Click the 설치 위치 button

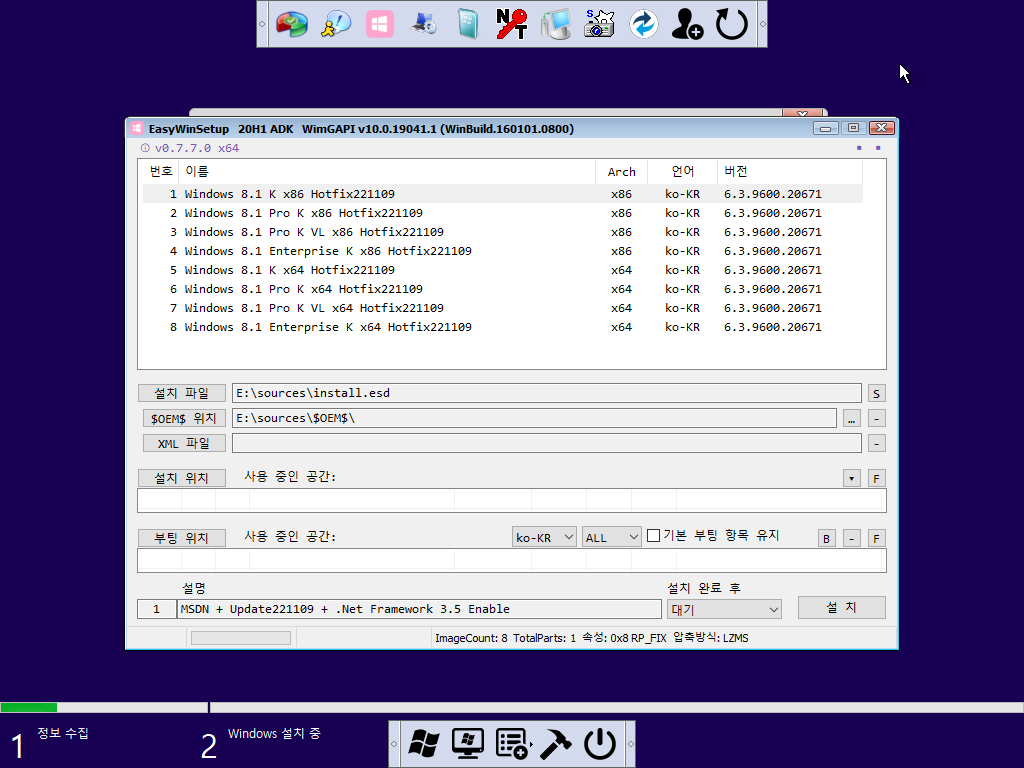[182, 477]
